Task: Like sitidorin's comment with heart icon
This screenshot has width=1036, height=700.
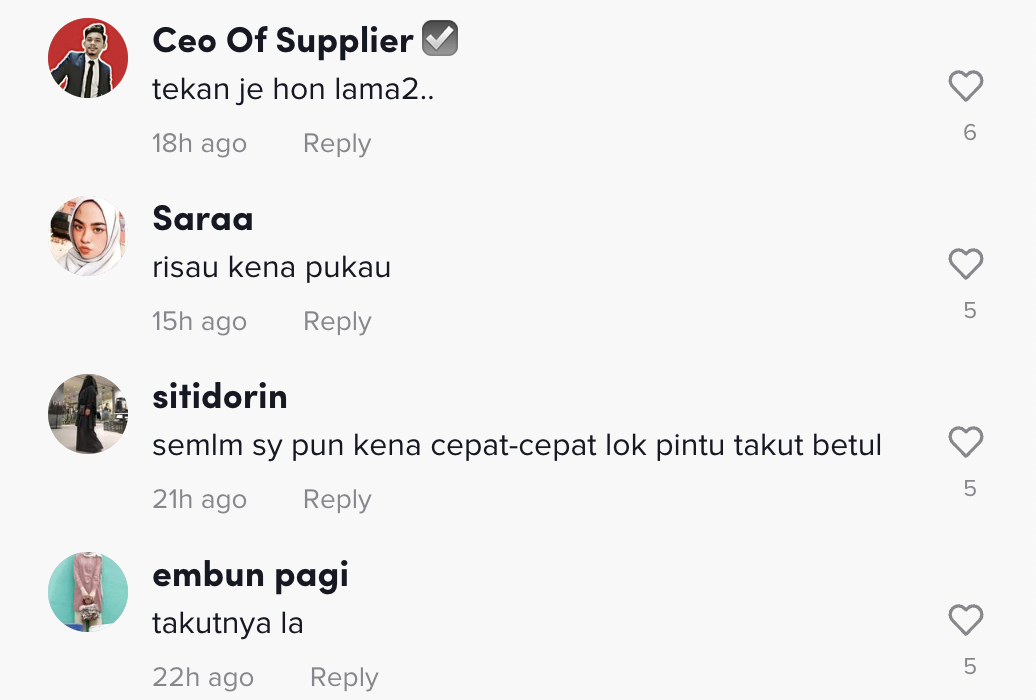Action: tap(966, 443)
